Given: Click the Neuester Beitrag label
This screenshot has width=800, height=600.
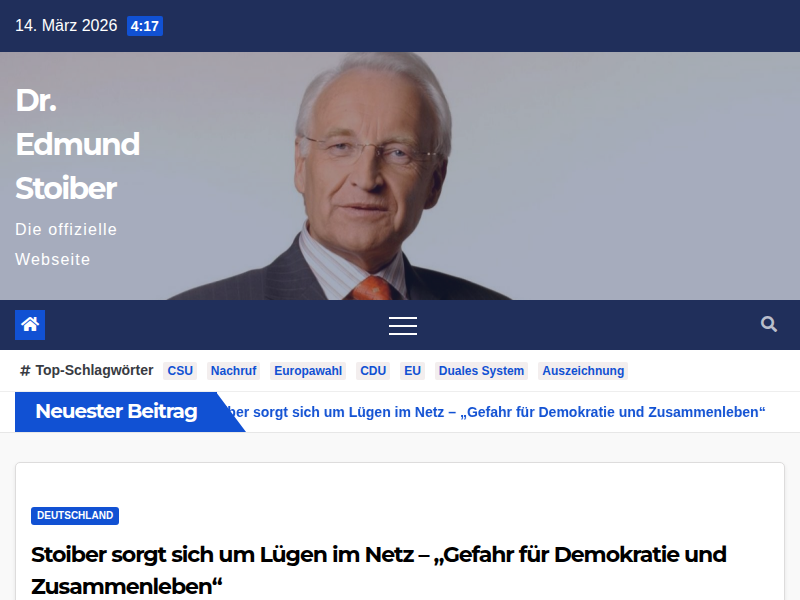Looking at the screenshot, I should (x=113, y=410).
